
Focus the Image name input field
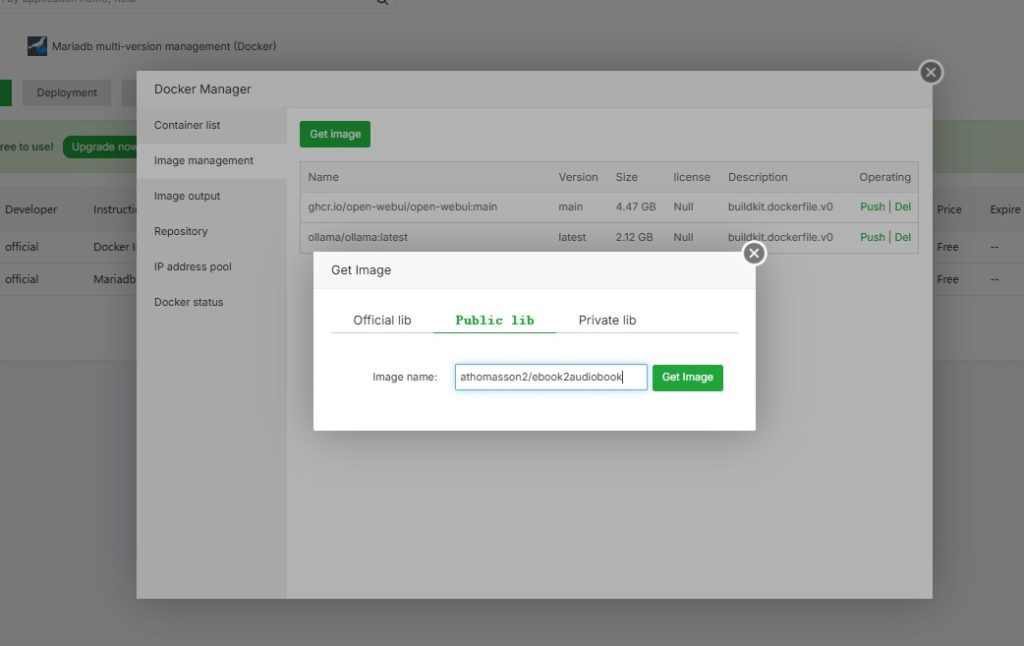(x=551, y=377)
